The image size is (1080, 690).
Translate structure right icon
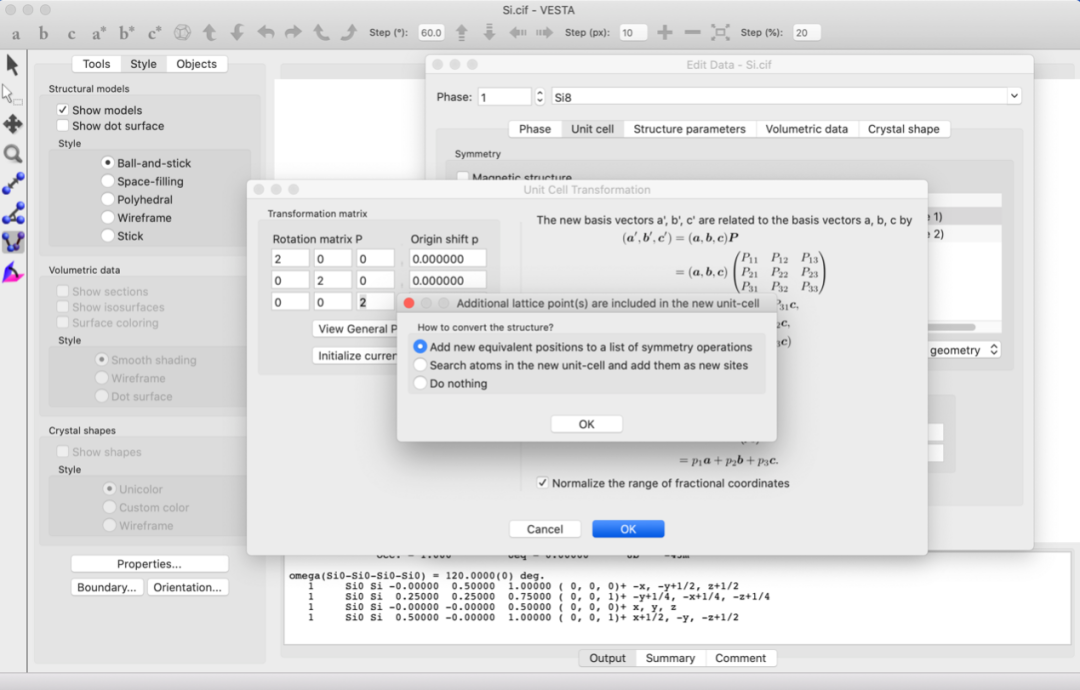[x=544, y=32]
